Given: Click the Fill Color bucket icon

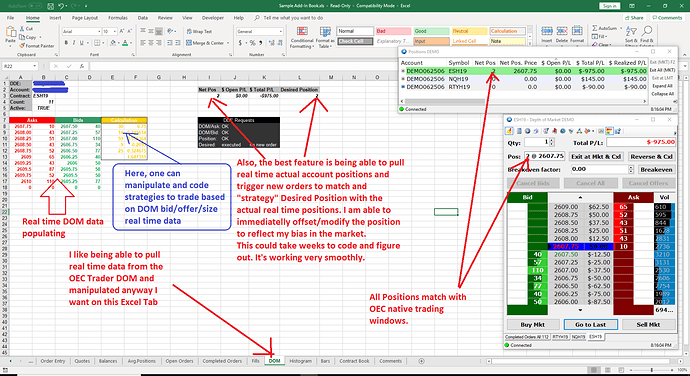Looking at the screenshot, I should click(x=113, y=43).
